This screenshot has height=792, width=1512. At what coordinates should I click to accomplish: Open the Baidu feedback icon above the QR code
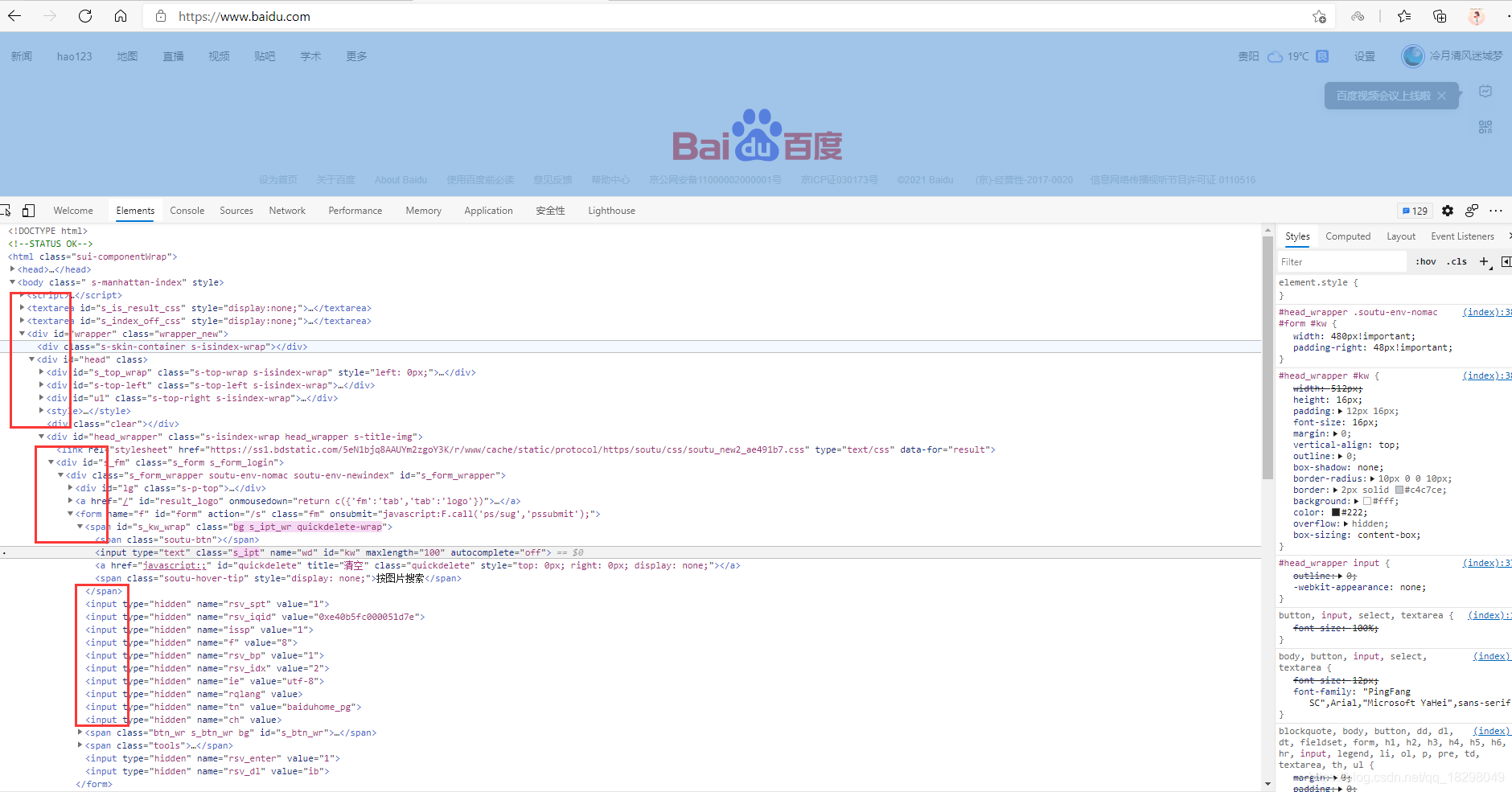[x=1485, y=92]
